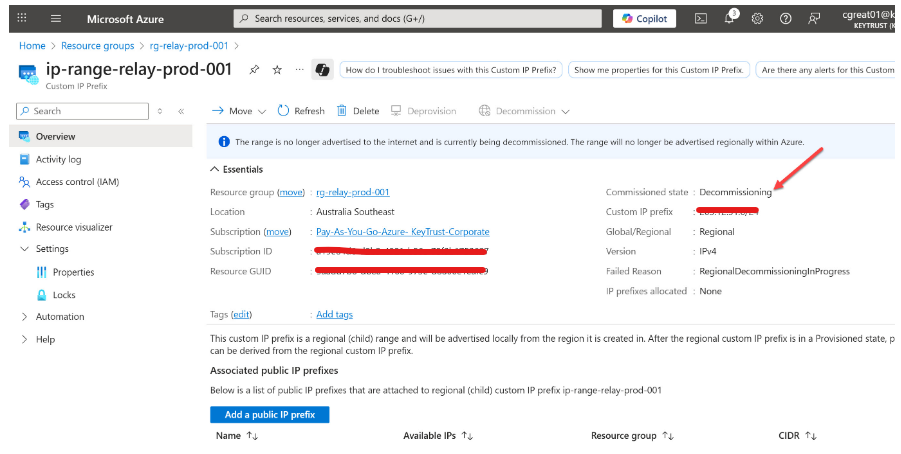Open portal settings gear
Image resolution: width=901 pixels, height=454 pixels.
pos(757,18)
